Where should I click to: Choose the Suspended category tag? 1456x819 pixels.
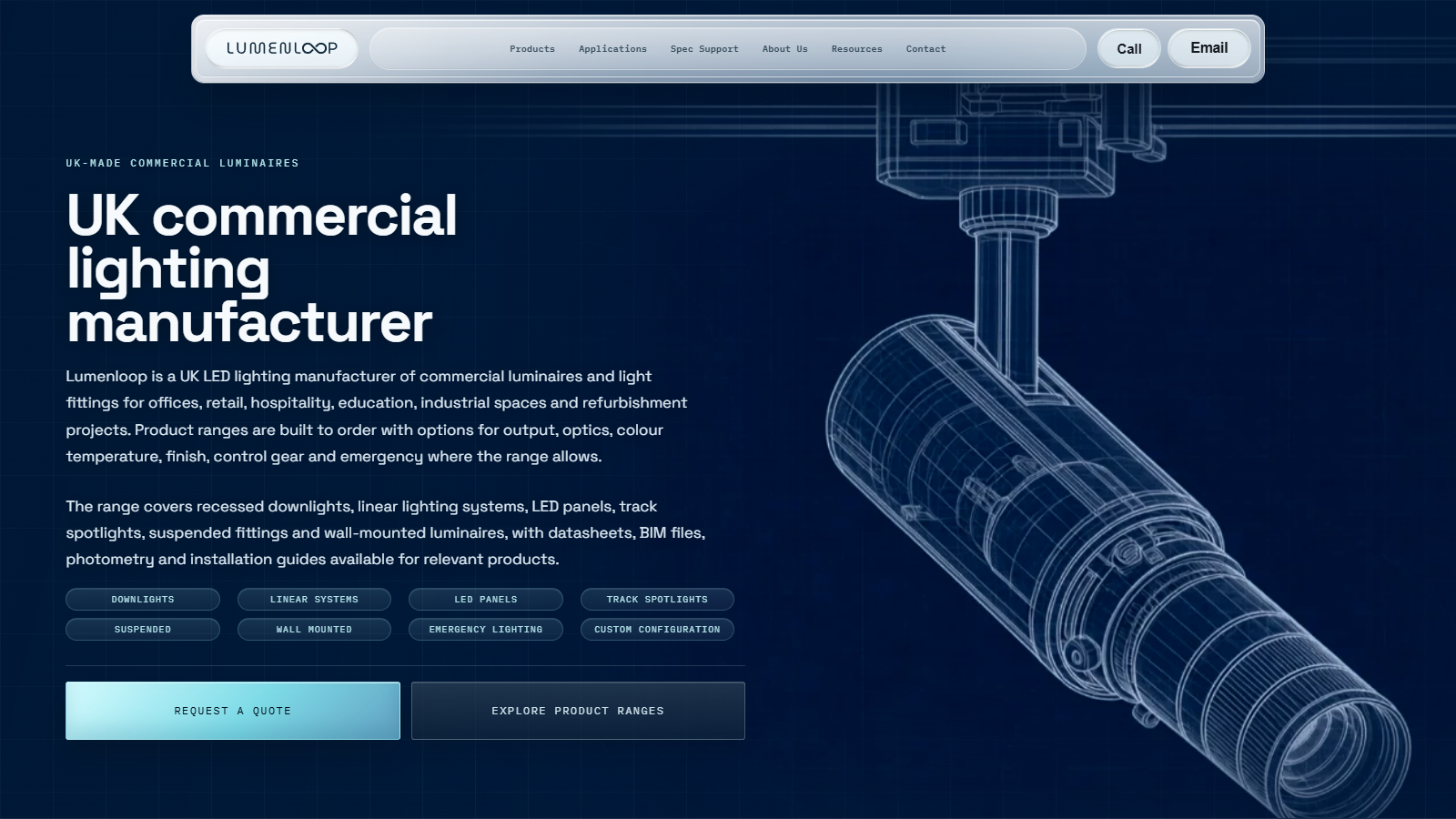tap(143, 630)
